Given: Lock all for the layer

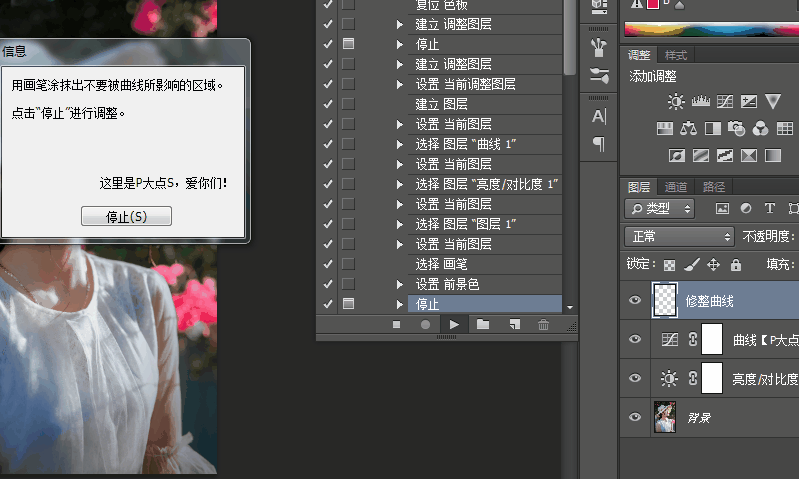Looking at the screenshot, I should tap(736, 264).
